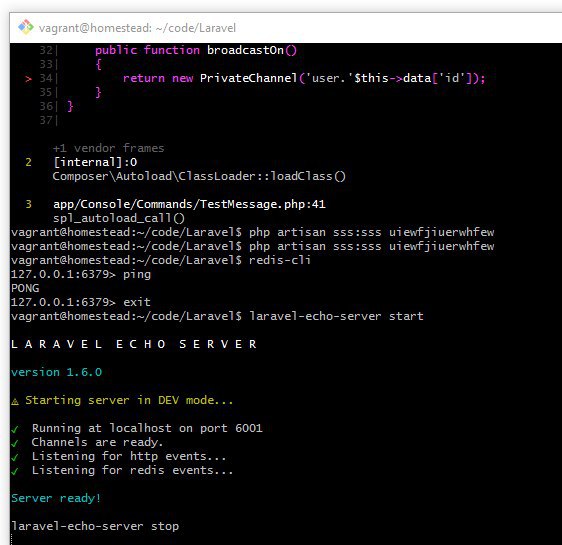Click the 'public function broadcastOn()' line
Image resolution: width=562 pixels, height=545 pixels.
[196, 50]
